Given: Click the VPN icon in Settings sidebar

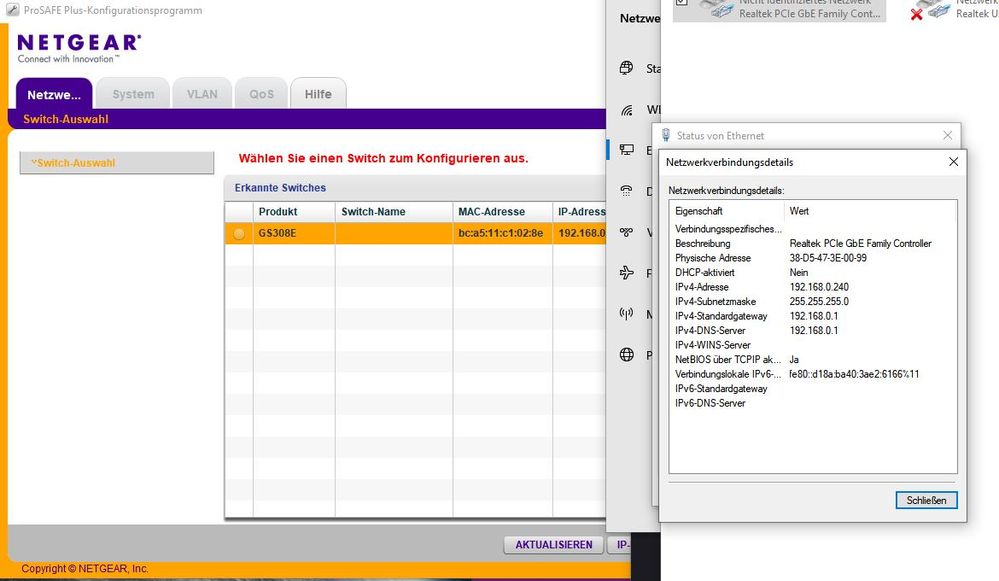Looking at the screenshot, I should (x=626, y=232).
